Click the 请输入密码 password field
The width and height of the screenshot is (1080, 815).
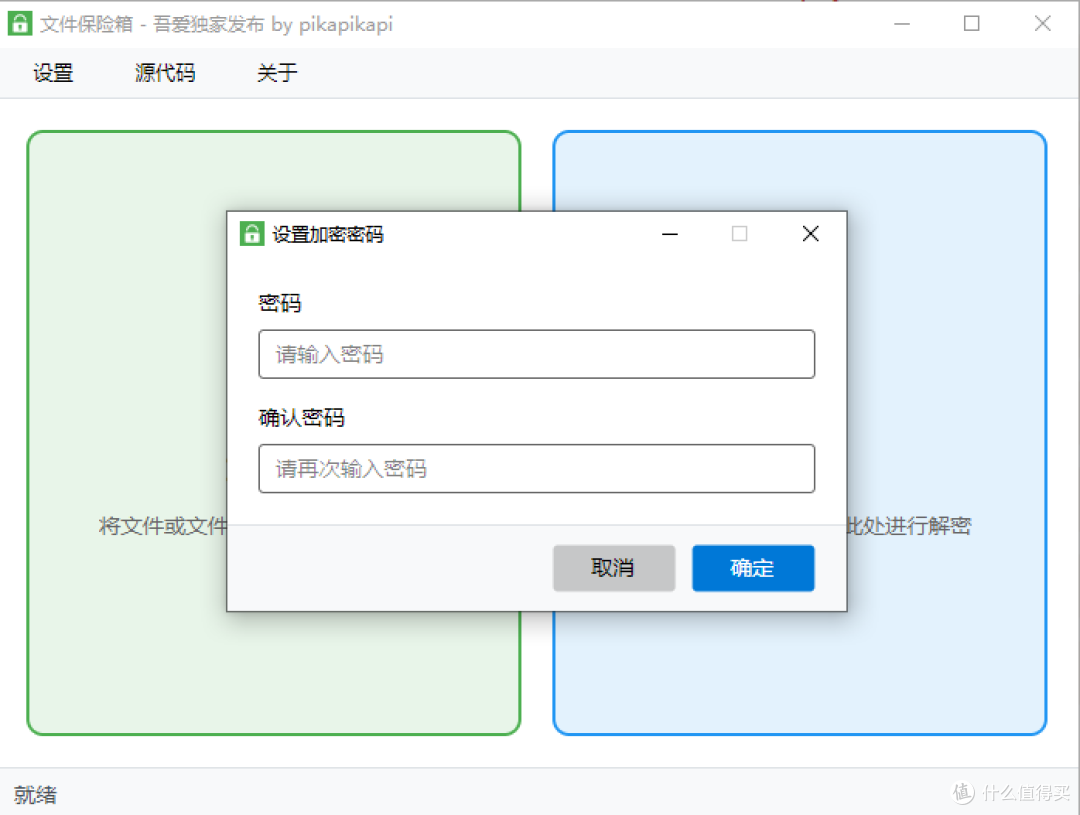[x=537, y=354]
